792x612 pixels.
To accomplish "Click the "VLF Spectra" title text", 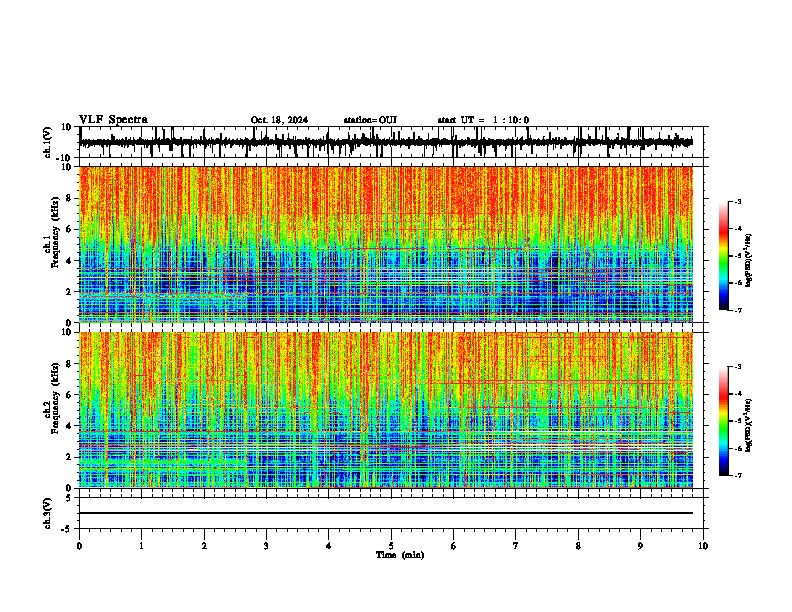I will coord(113,120).
